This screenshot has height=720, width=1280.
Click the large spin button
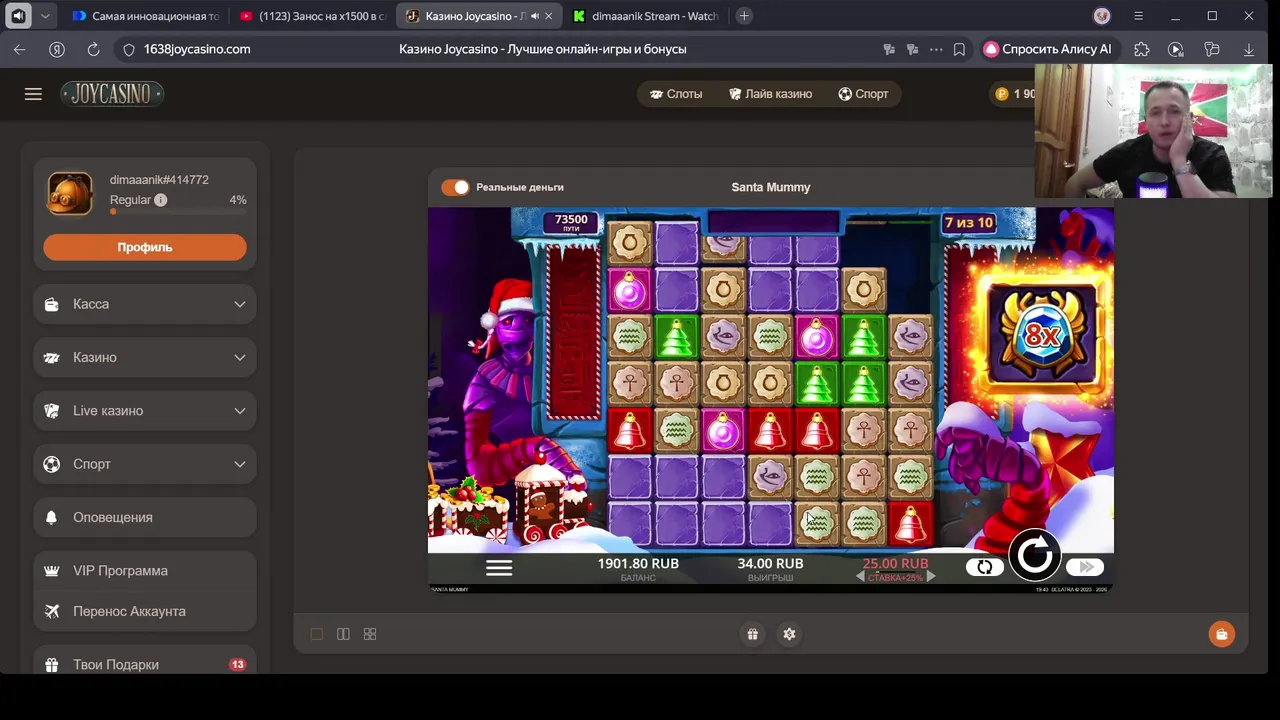(1034, 555)
